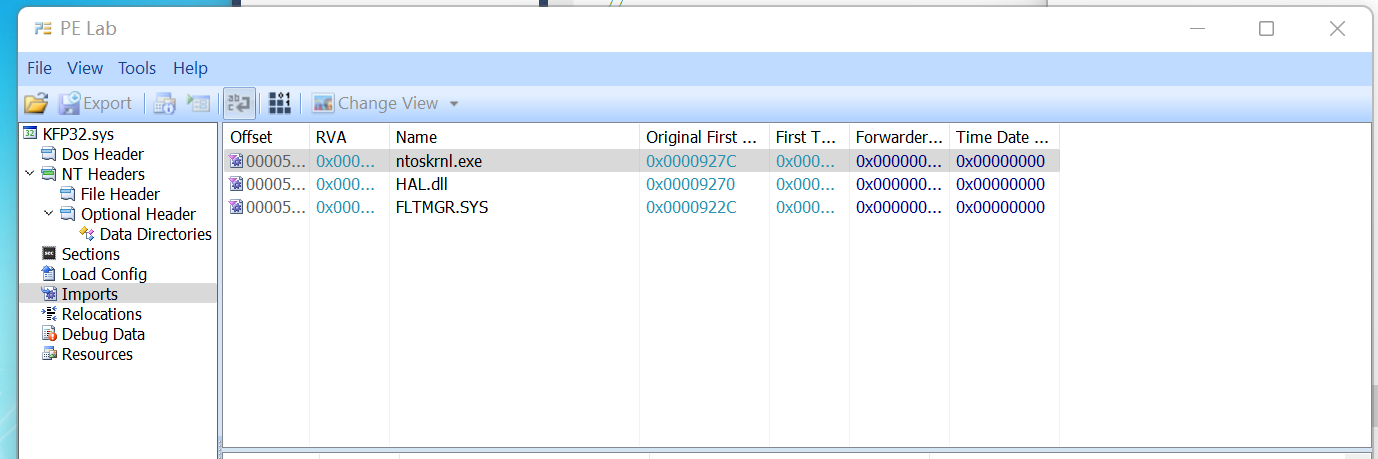Select the KFP32.sys root node
Screen dimensions: 1378x459
click(79, 134)
